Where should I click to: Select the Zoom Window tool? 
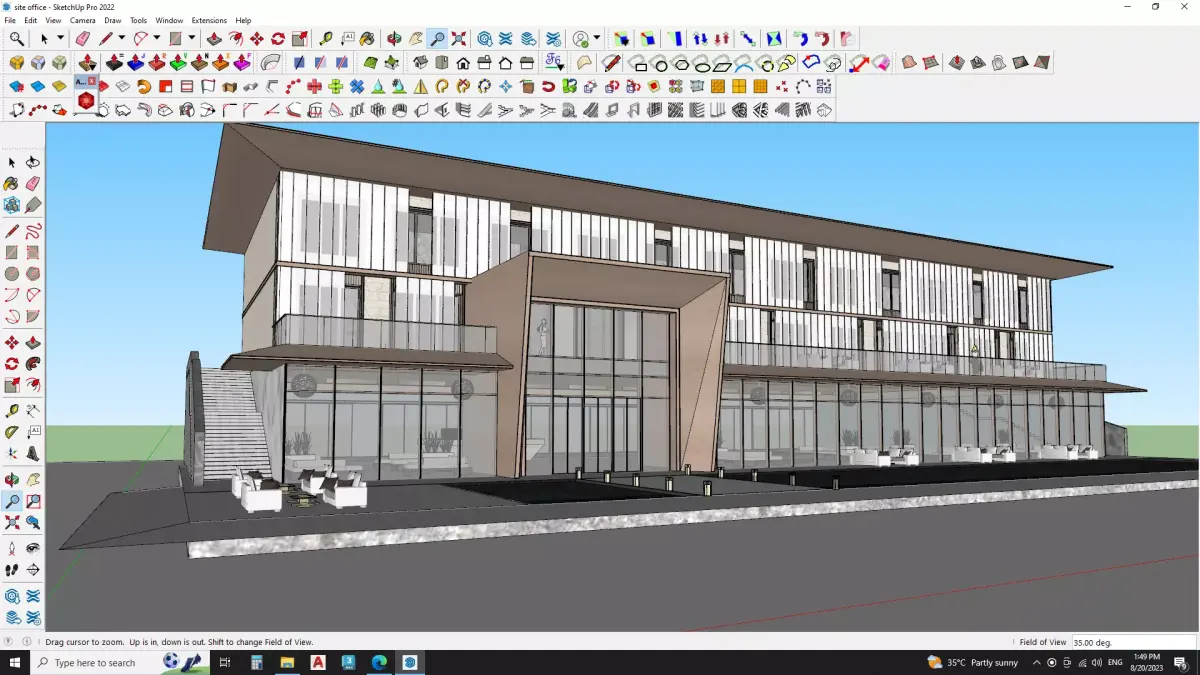click(x=33, y=501)
